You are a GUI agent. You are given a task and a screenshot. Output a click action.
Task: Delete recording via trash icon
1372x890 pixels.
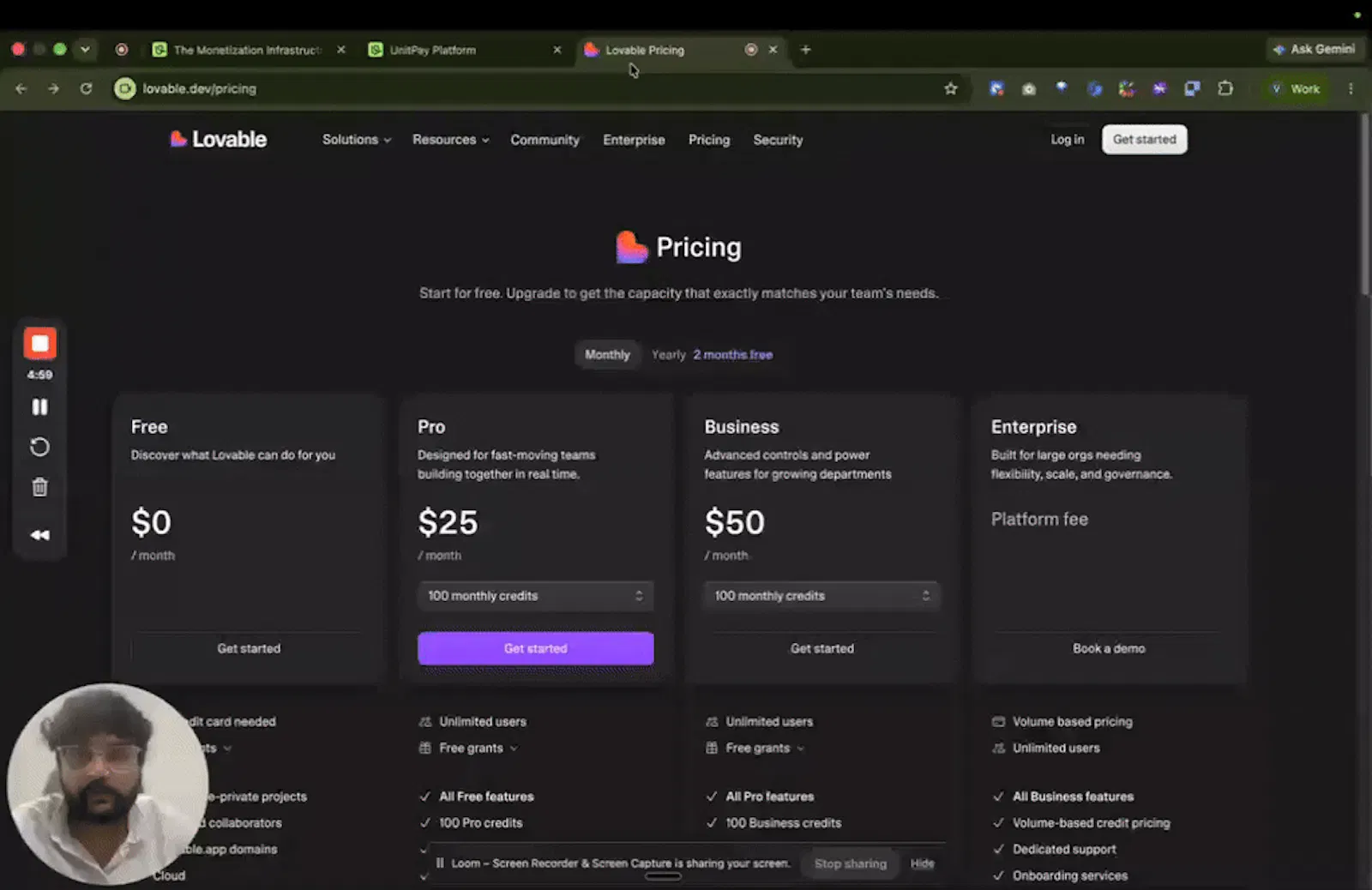[39, 488]
